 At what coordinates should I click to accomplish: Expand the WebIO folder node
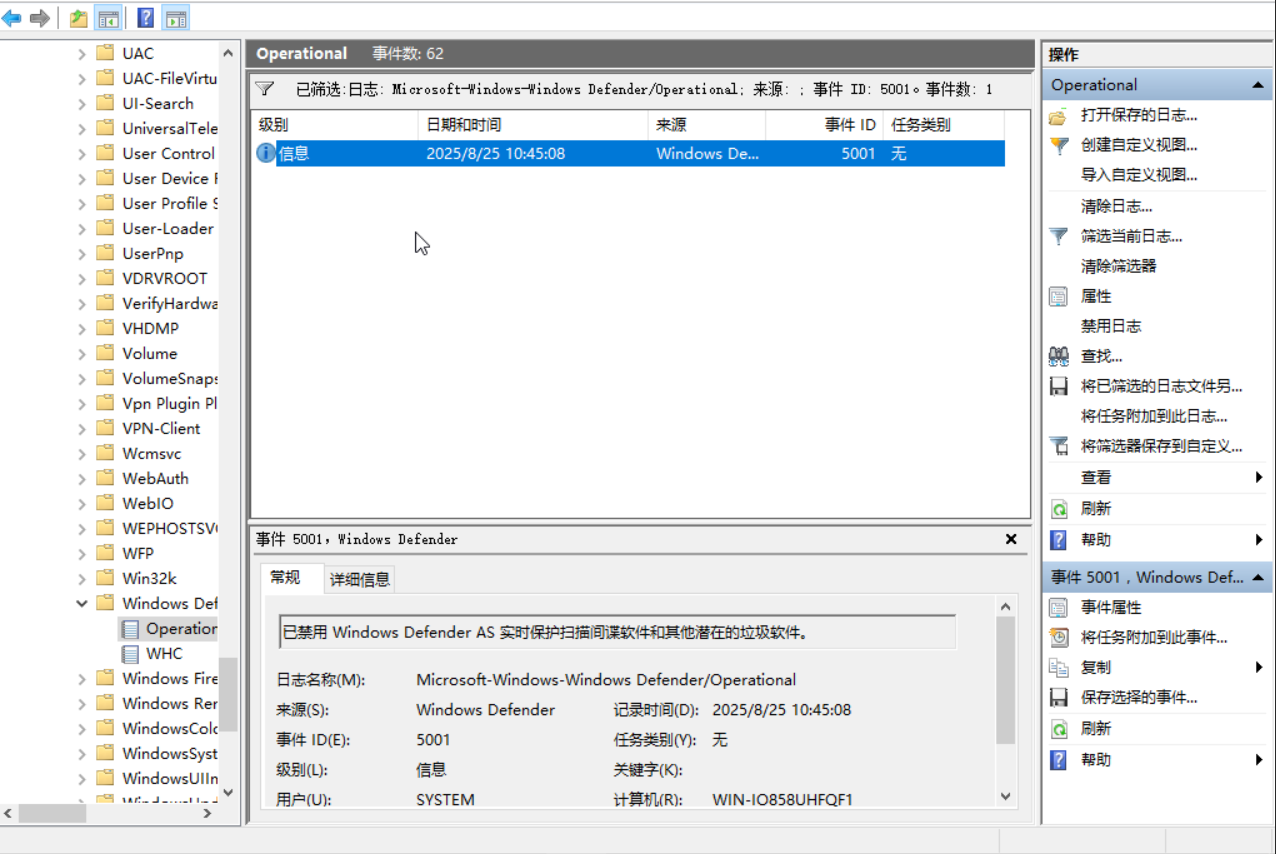[x=82, y=503]
